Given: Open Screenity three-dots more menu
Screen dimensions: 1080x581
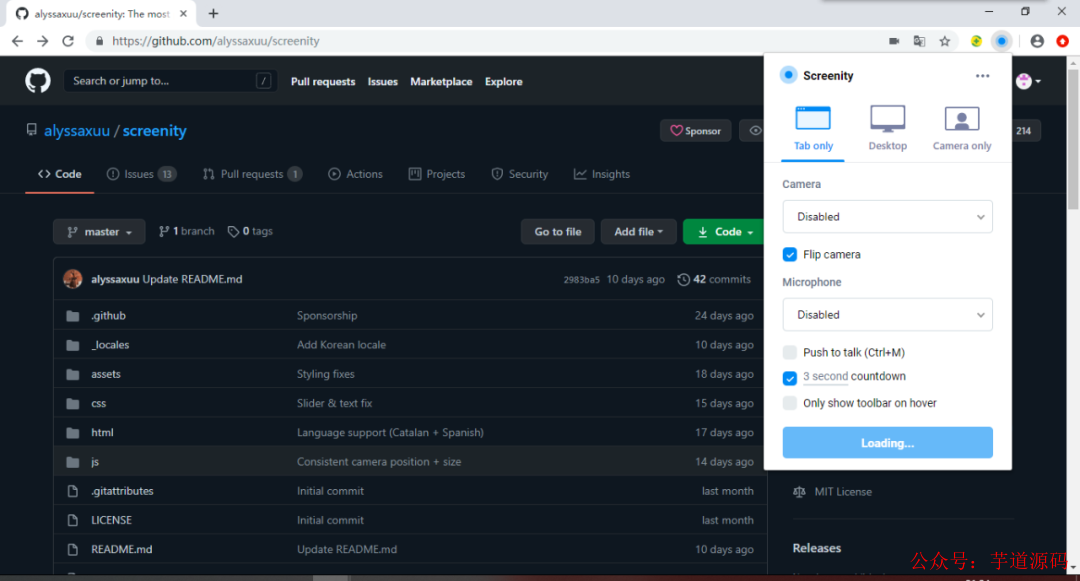Looking at the screenshot, I should pos(982,76).
